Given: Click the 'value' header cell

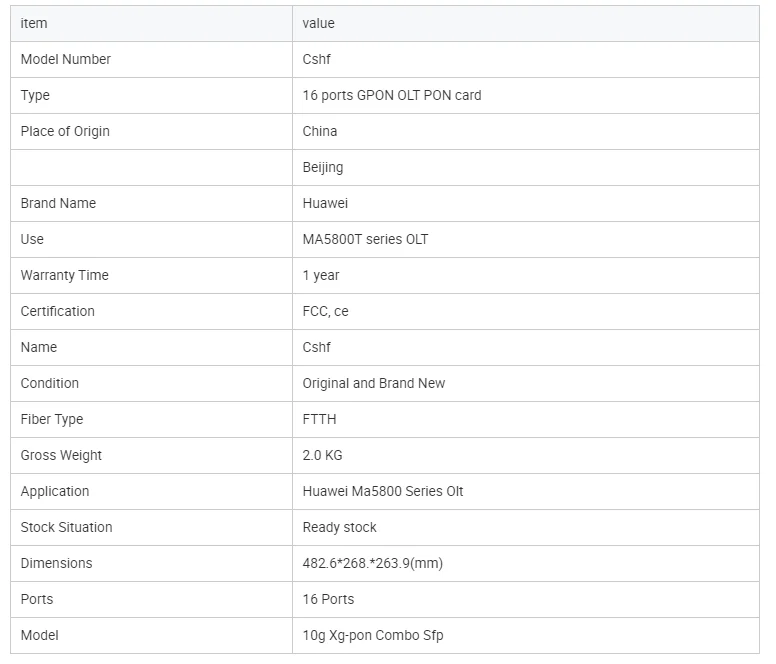Looking at the screenshot, I should click(319, 23).
